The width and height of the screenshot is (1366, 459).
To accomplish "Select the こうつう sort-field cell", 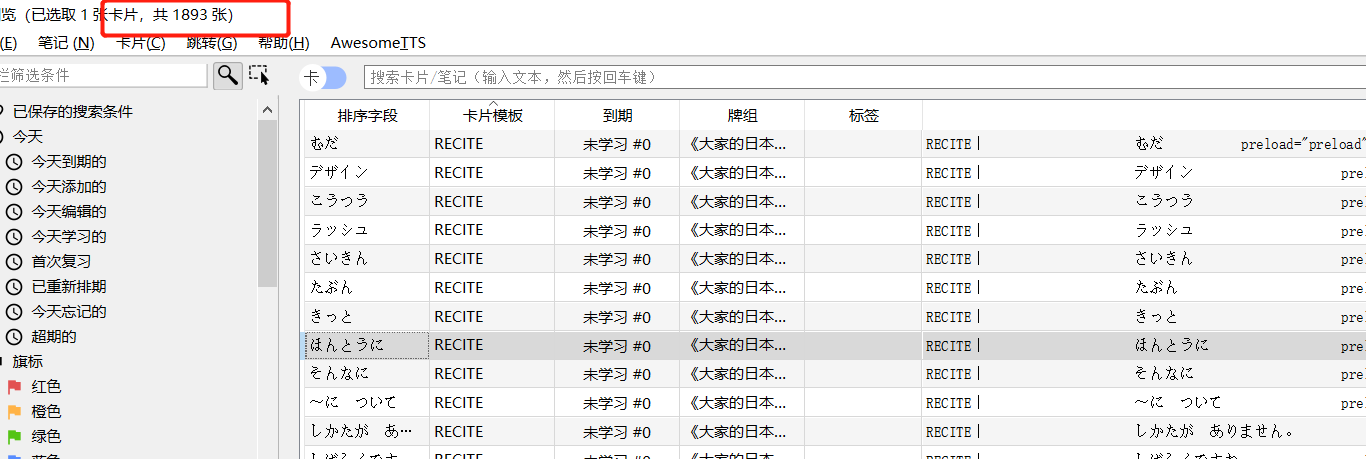I will (x=367, y=201).
